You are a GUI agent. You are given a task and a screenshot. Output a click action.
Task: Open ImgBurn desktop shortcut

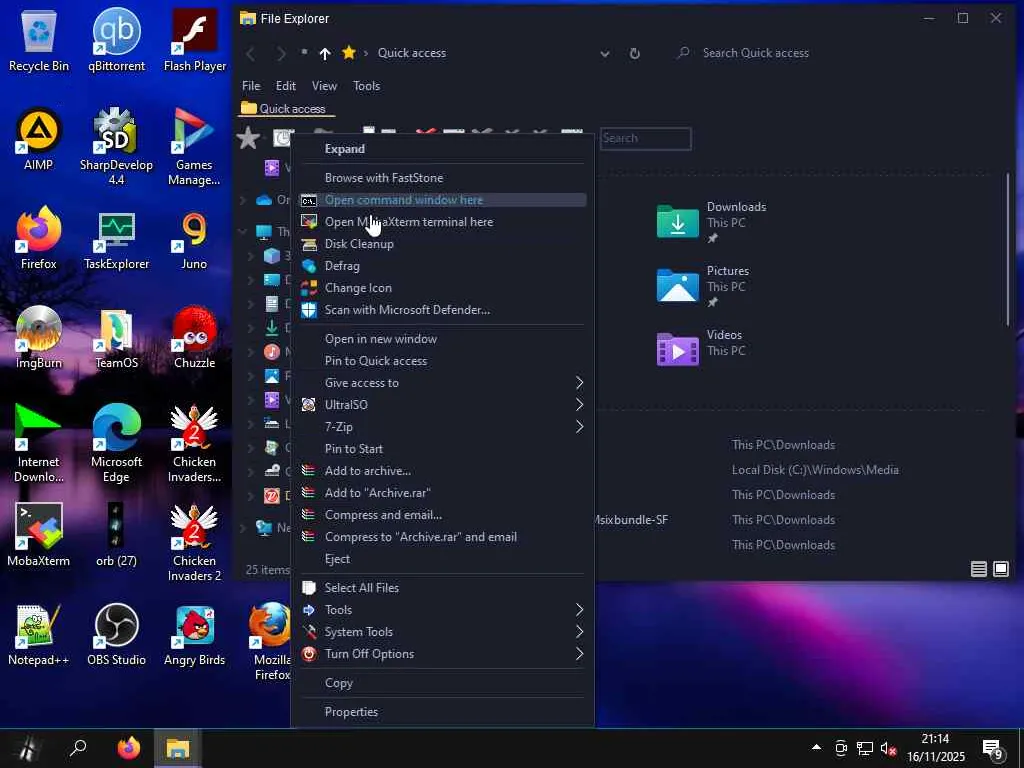[x=39, y=338]
